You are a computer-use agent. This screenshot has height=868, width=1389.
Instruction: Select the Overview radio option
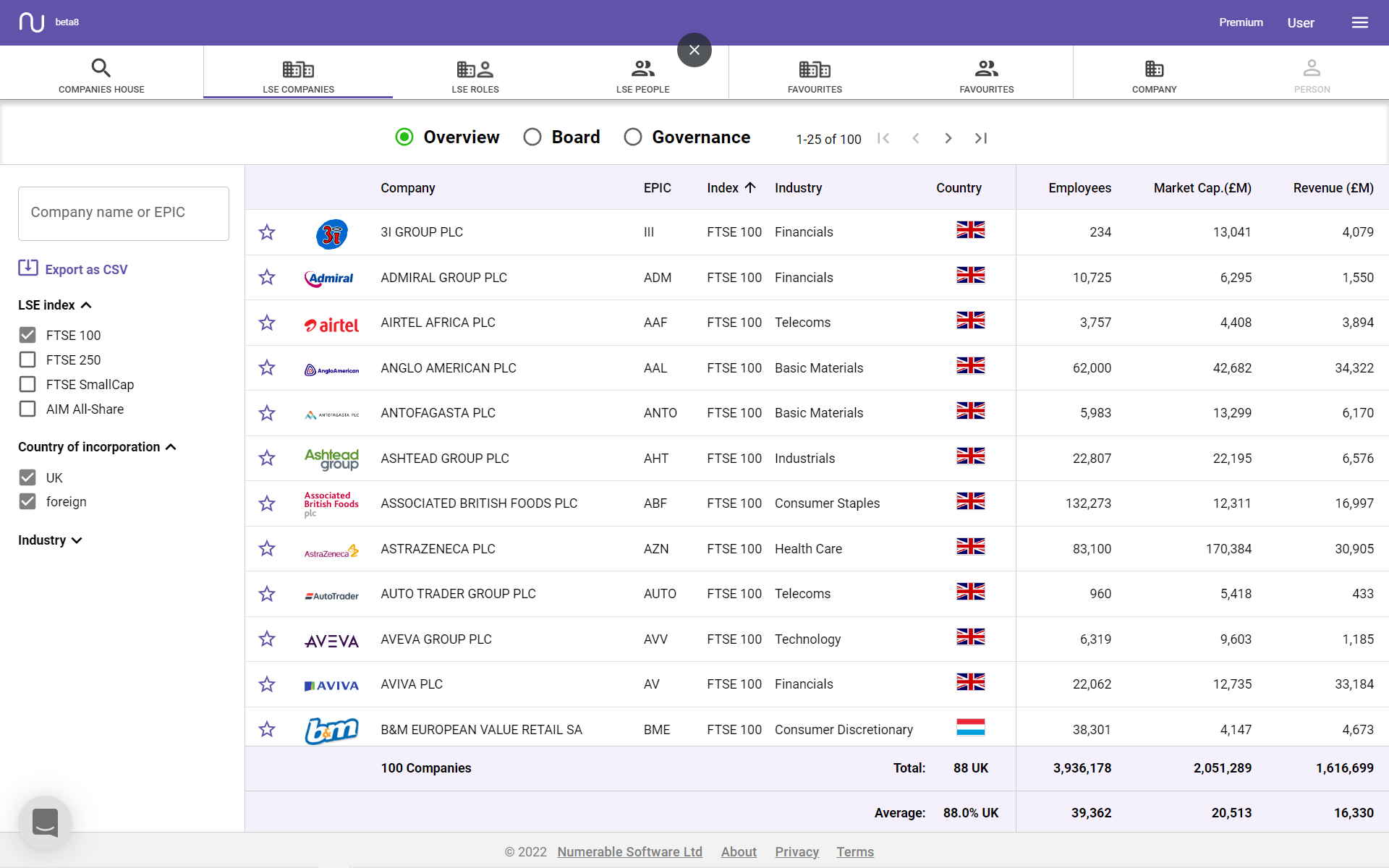coord(404,137)
